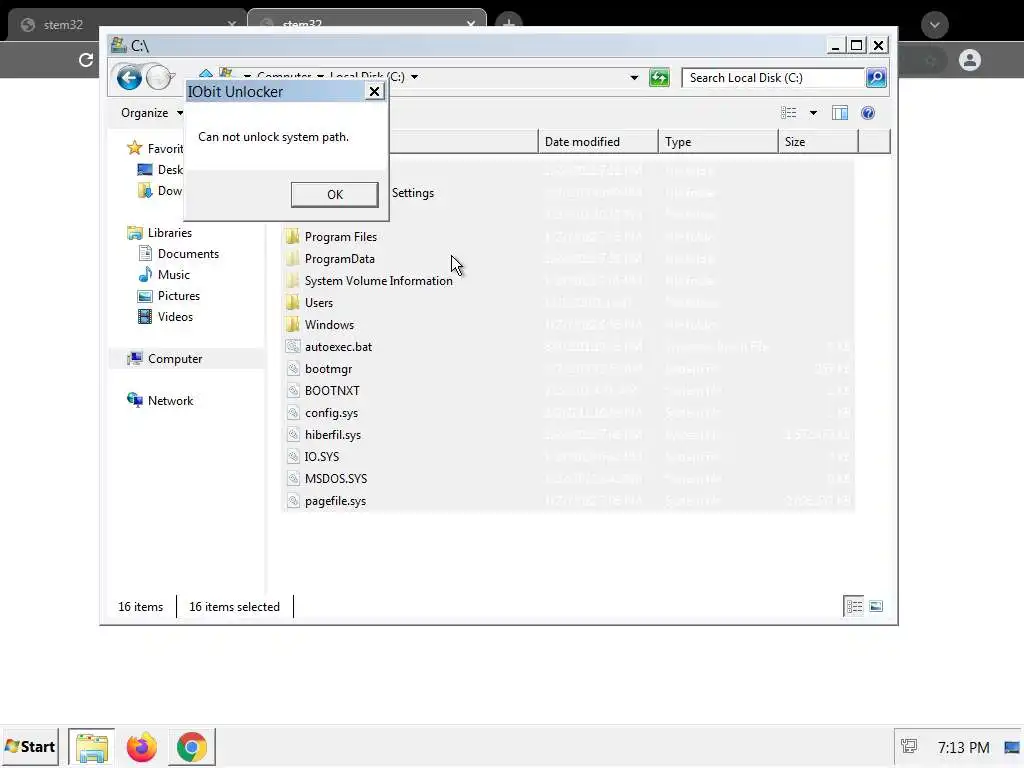
Task: Click the taskbar clock showing 7:13 PM
Action: pos(963,747)
